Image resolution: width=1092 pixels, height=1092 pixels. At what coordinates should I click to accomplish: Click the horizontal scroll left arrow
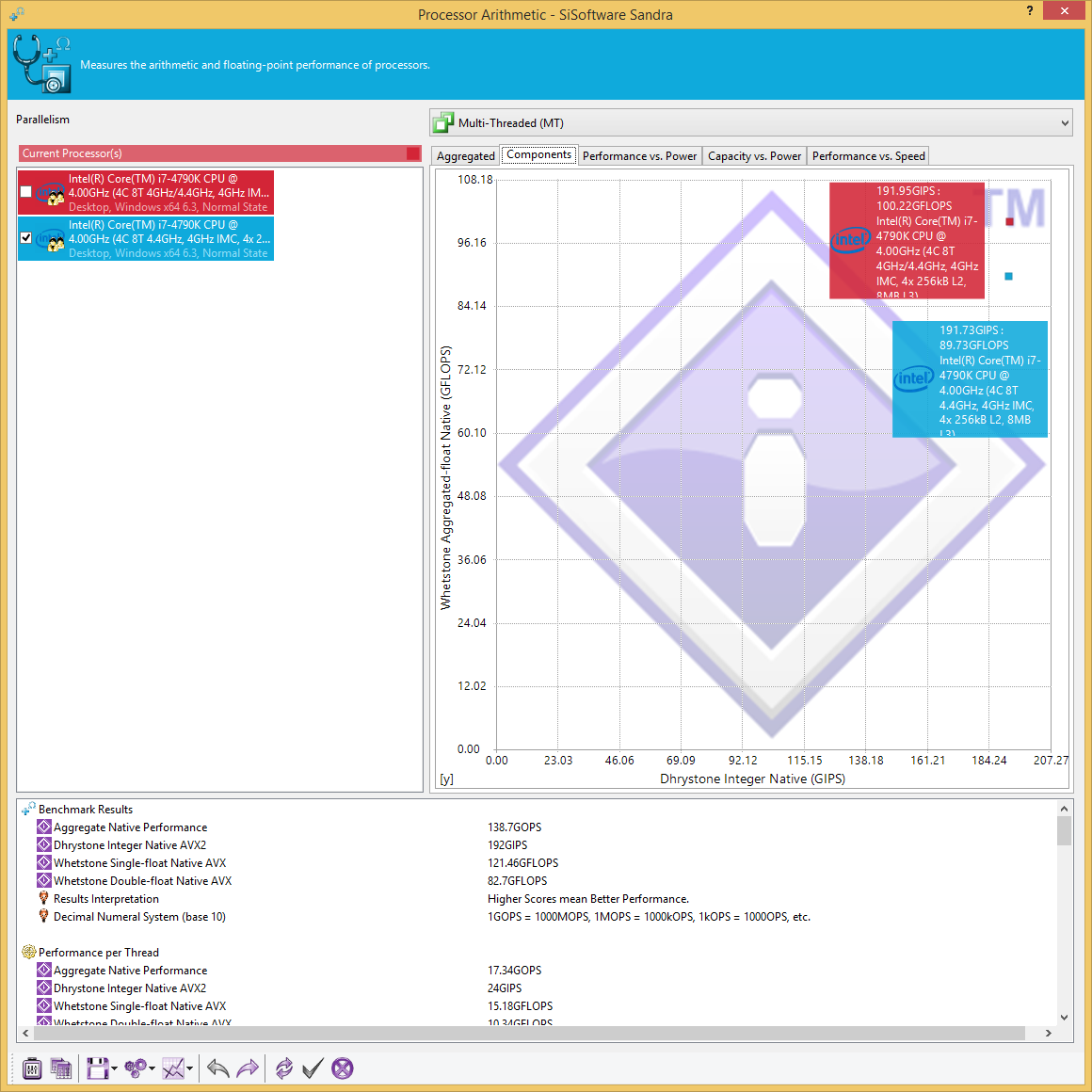click(x=25, y=1033)
